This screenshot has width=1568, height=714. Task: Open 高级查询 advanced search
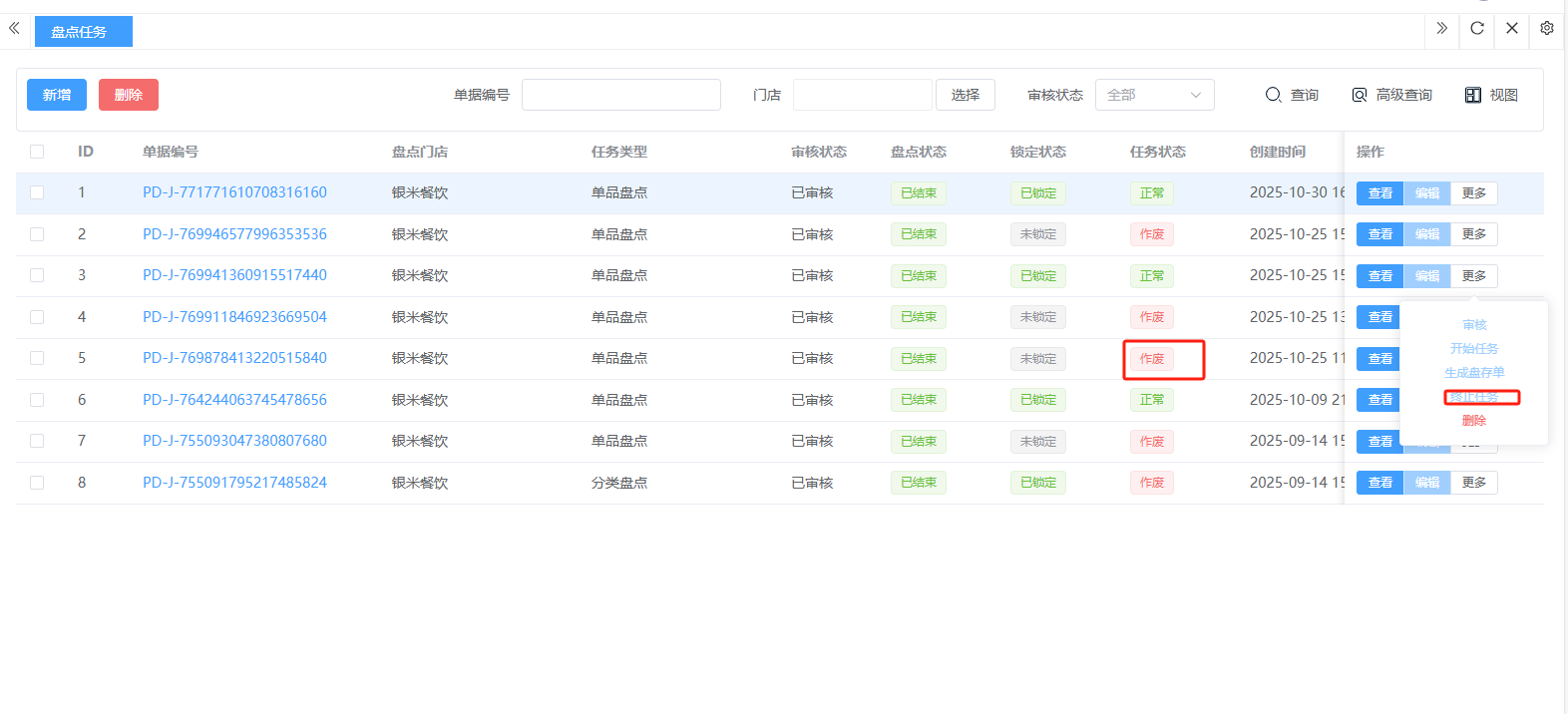tap(1391, 95)
